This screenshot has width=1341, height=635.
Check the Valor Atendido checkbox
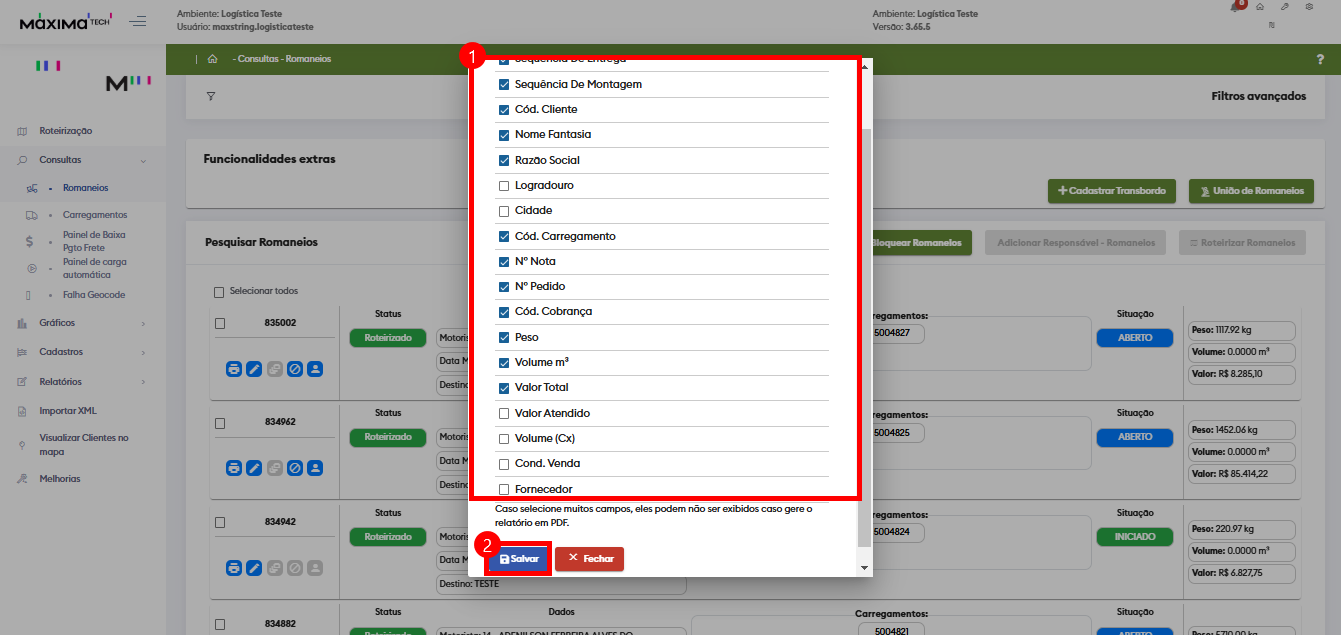point(504,413)
